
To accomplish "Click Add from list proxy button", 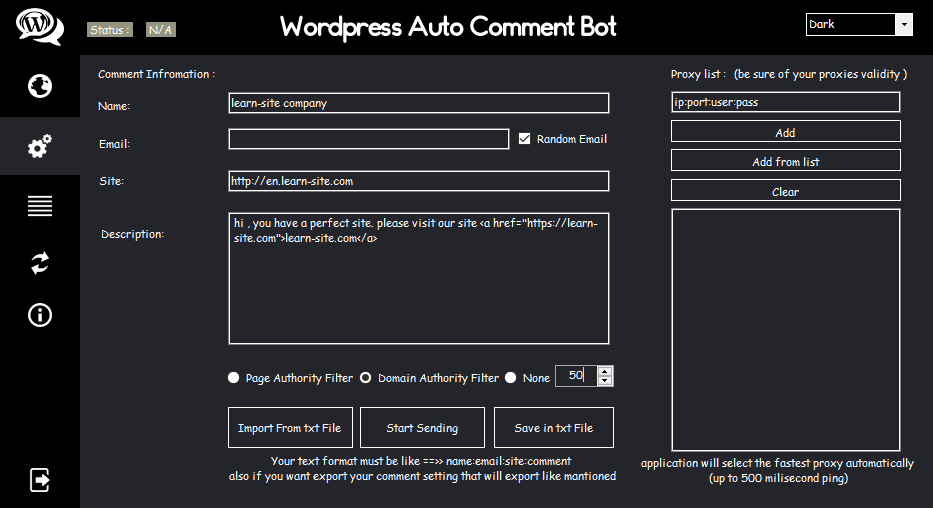I will point(785,161).
